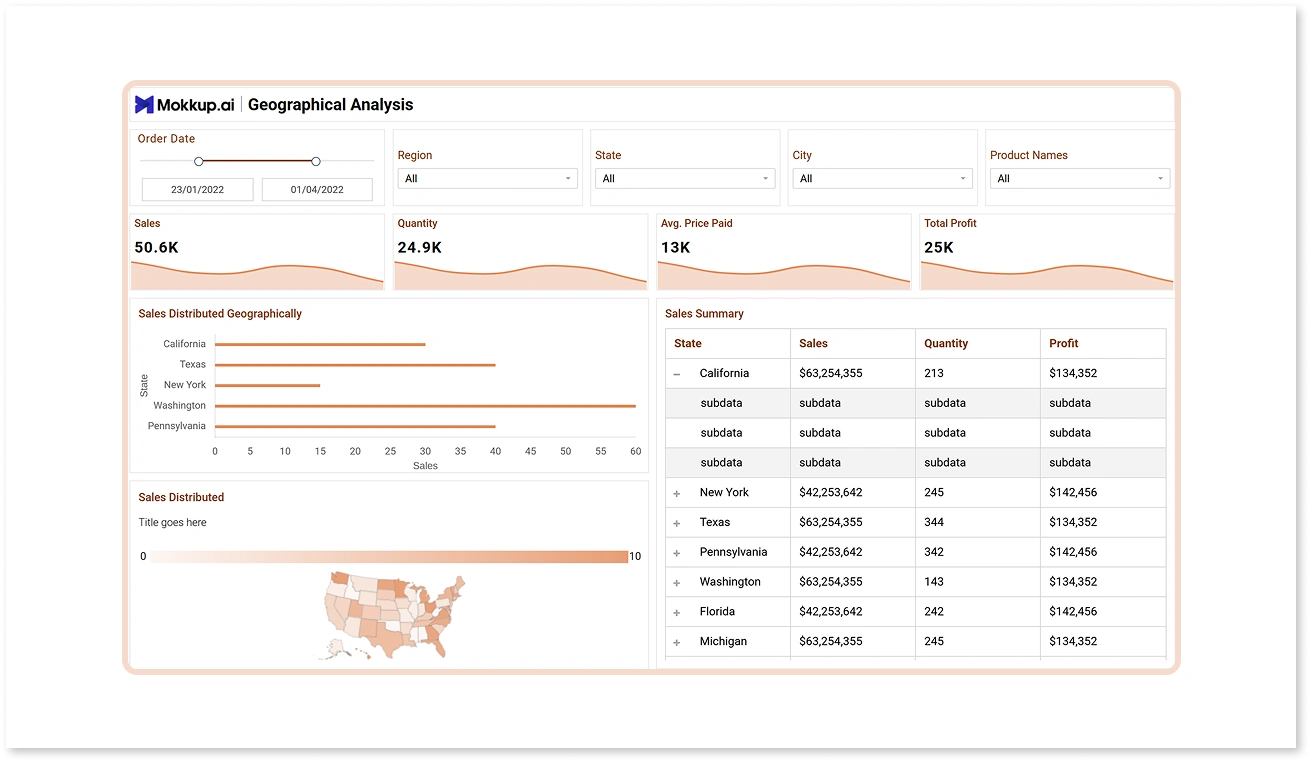Click the Quantity 24.9K card
The image size is (1310, 762).
coord(520,252)
